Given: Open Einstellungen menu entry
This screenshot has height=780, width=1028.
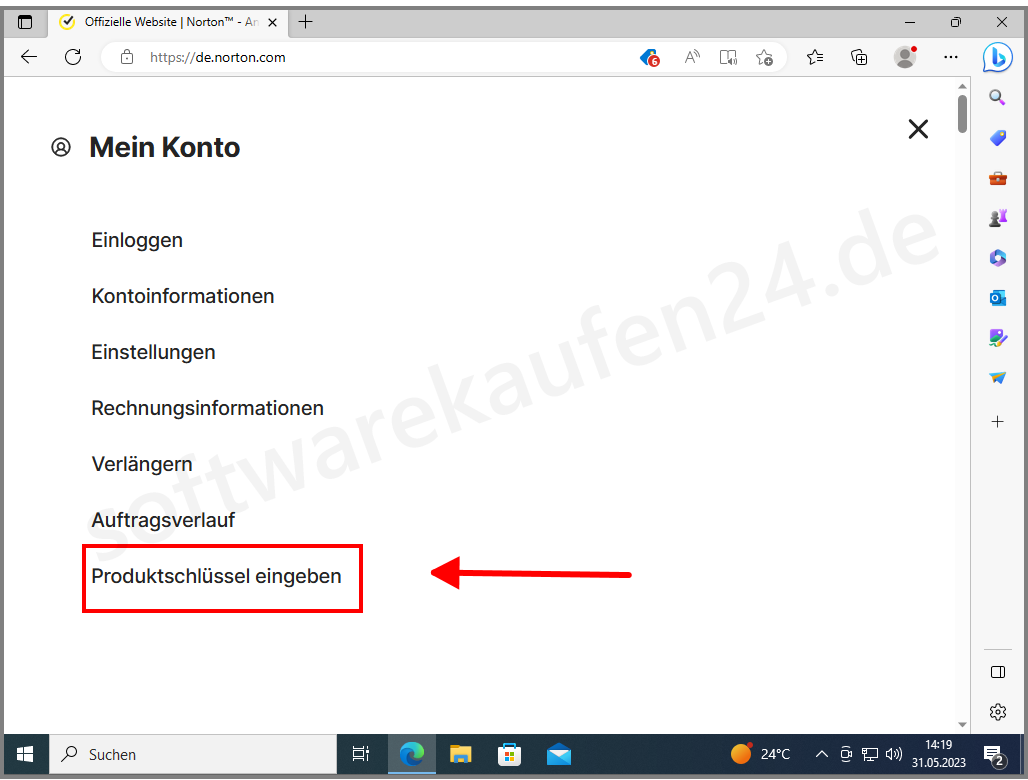Looking at the screenshot, I should pos(153,352).
